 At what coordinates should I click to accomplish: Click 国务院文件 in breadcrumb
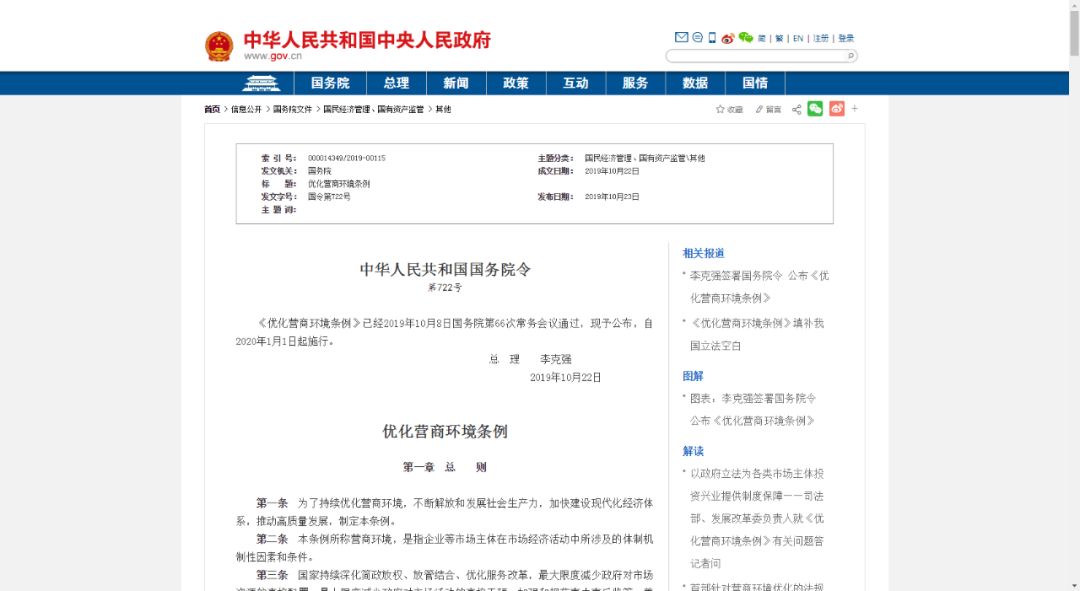[x=293, y=109]
